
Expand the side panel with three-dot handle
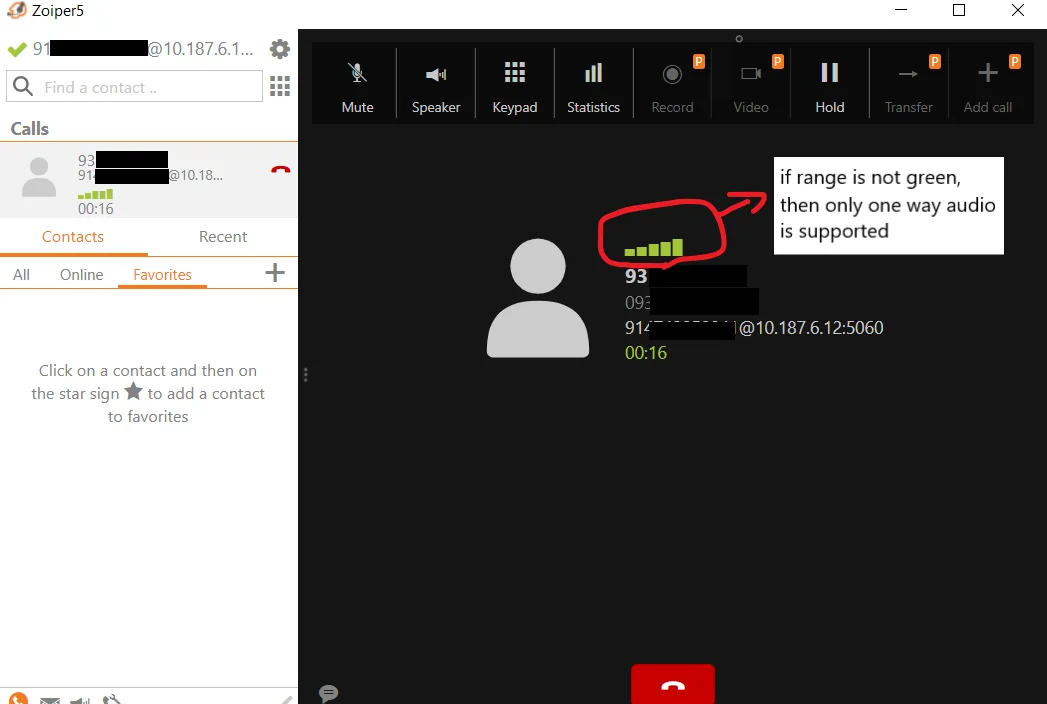click(306, 374)
